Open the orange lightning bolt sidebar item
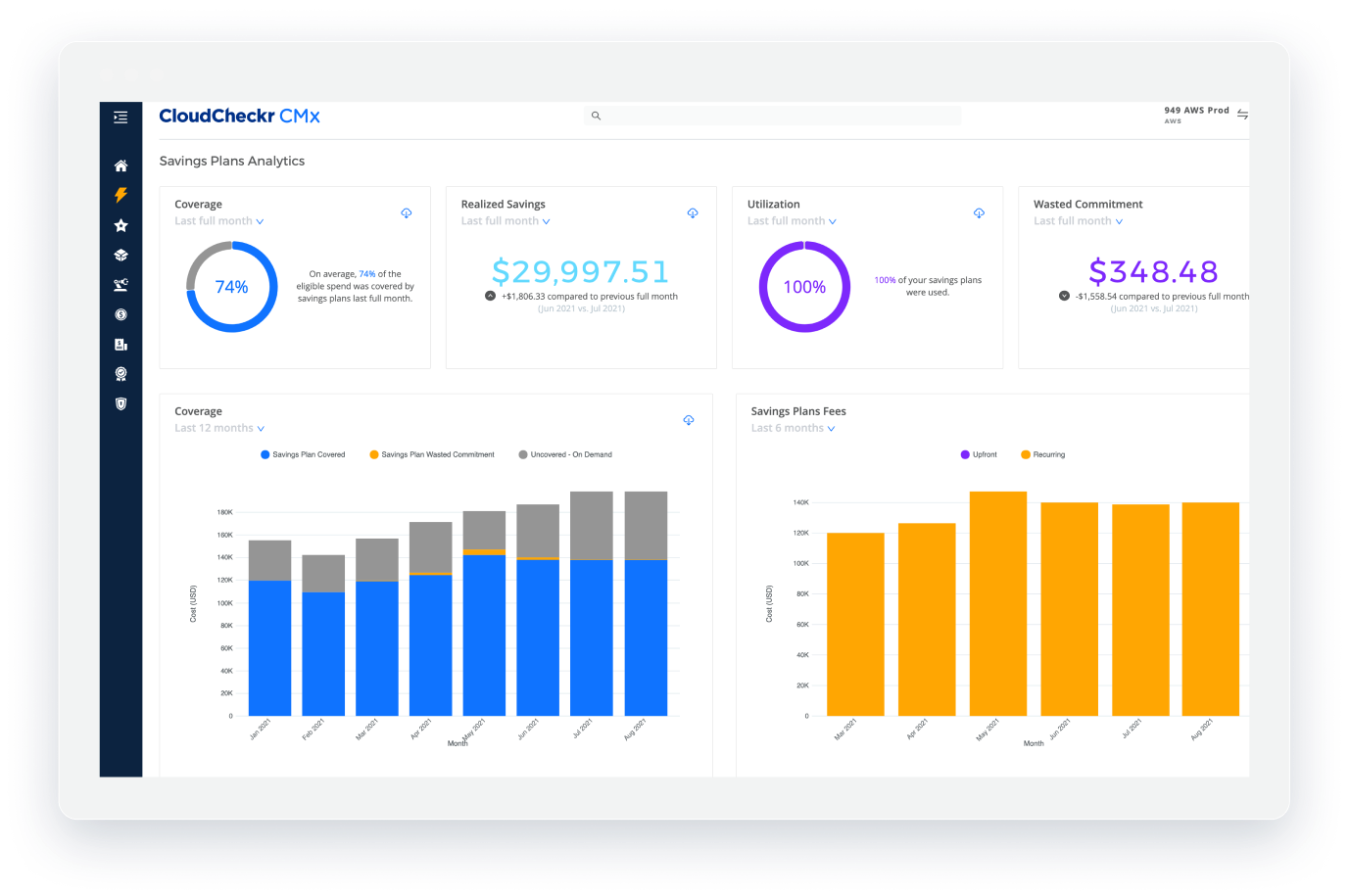This screenshot has width=1349, height=896. coord(120,195)
